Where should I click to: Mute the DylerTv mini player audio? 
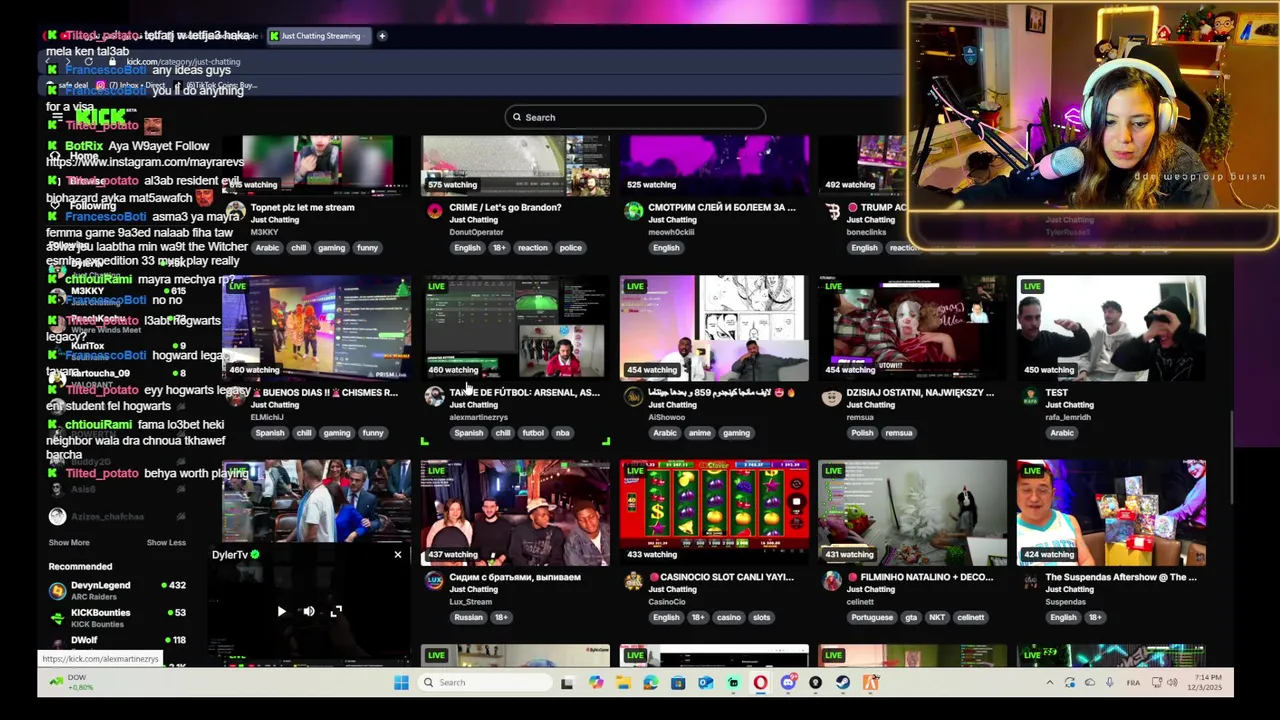309,611
